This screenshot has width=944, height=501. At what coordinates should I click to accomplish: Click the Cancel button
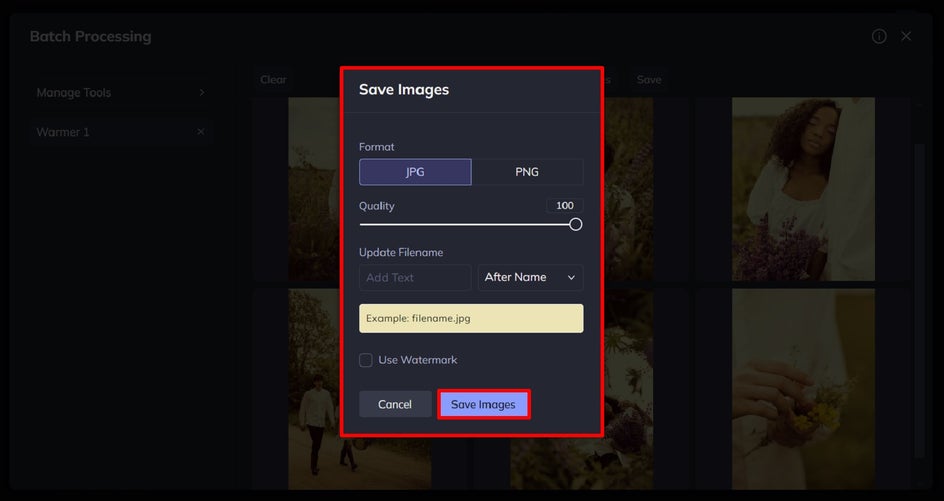coord(395,404)
